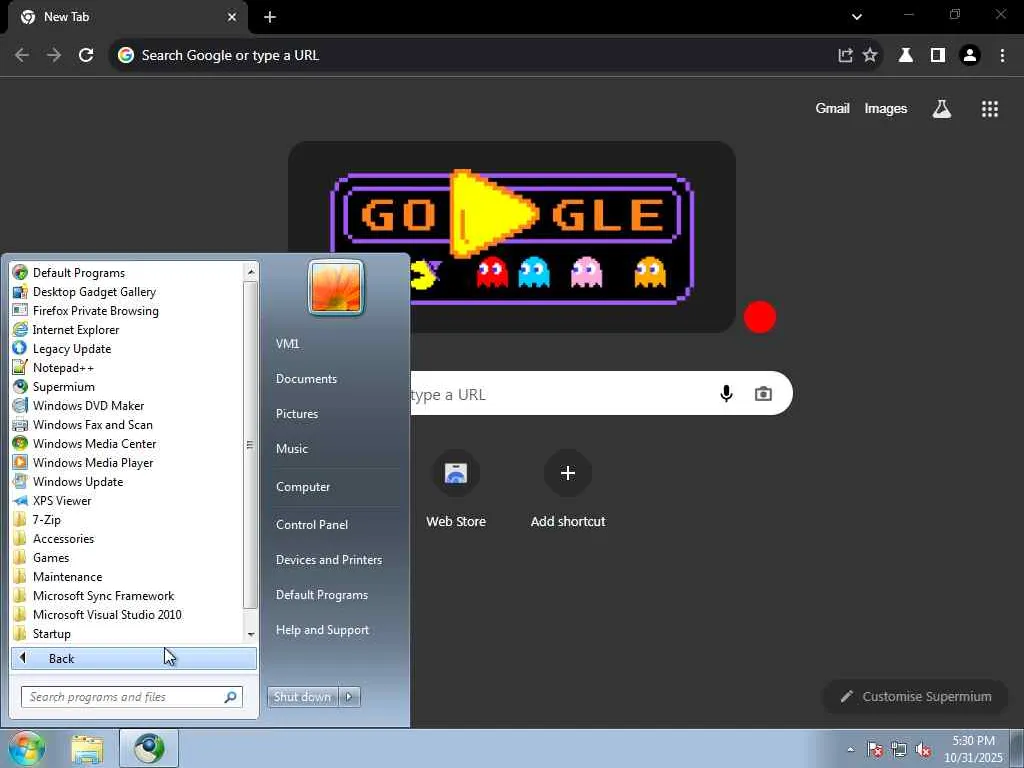Show hidden system tray icons
Viewport: 1024px width, 768px height.
tap(850, 749)
